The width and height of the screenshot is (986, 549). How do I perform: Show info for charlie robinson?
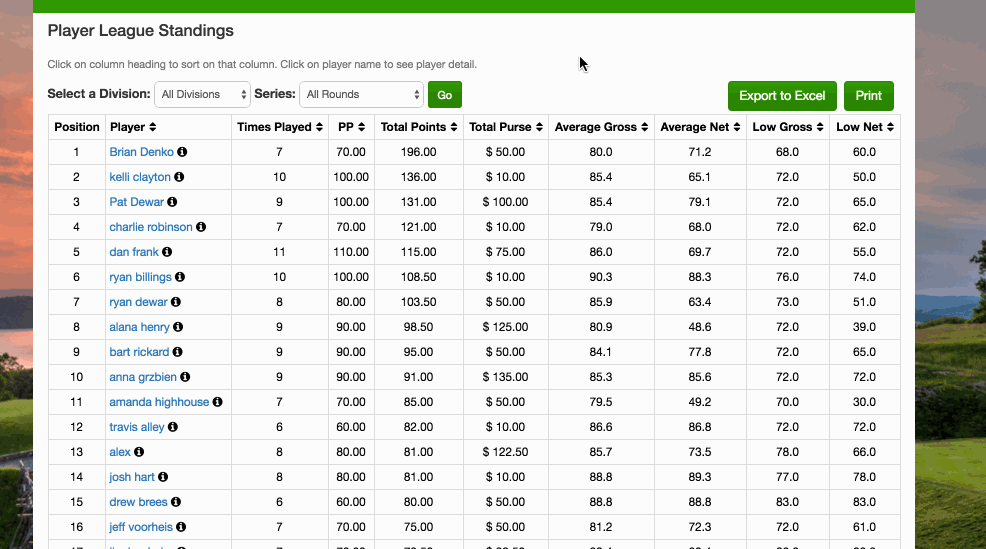point(201,226)
